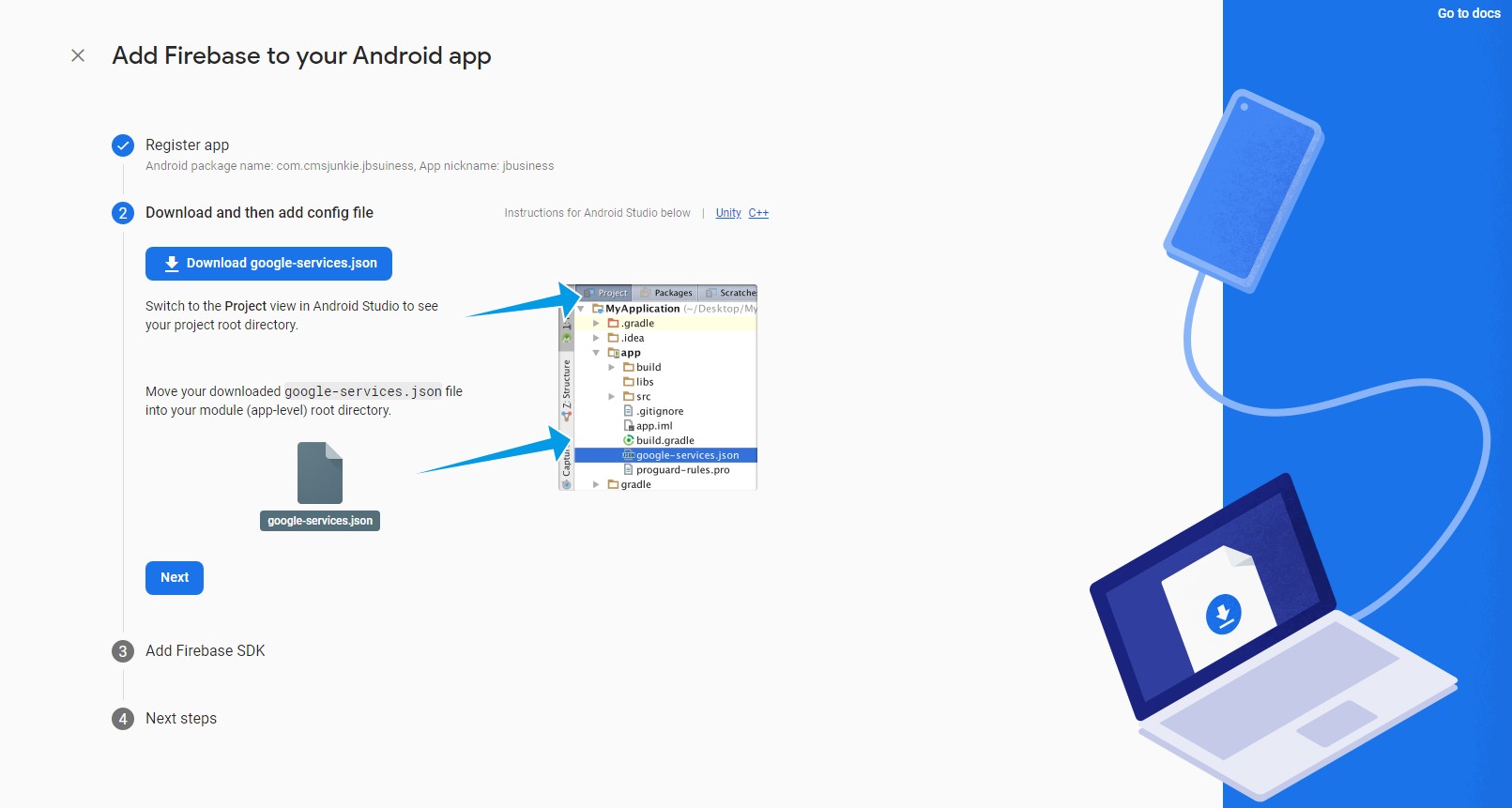
Task: Download google-services.json config file
Action: [x=268, y=264]
